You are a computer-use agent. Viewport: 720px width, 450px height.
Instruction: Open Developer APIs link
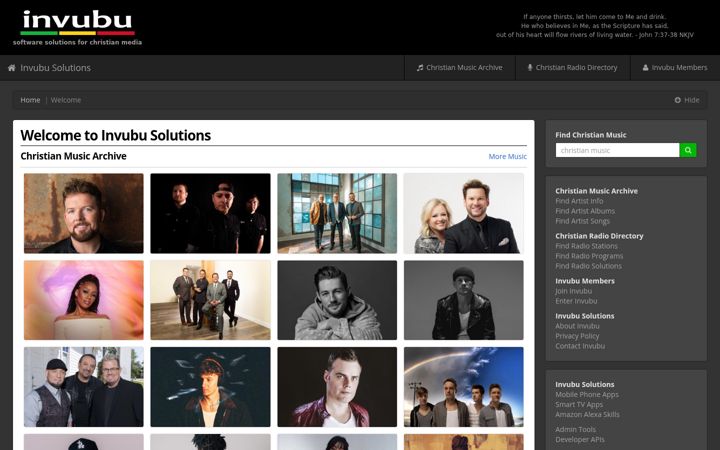579,440
